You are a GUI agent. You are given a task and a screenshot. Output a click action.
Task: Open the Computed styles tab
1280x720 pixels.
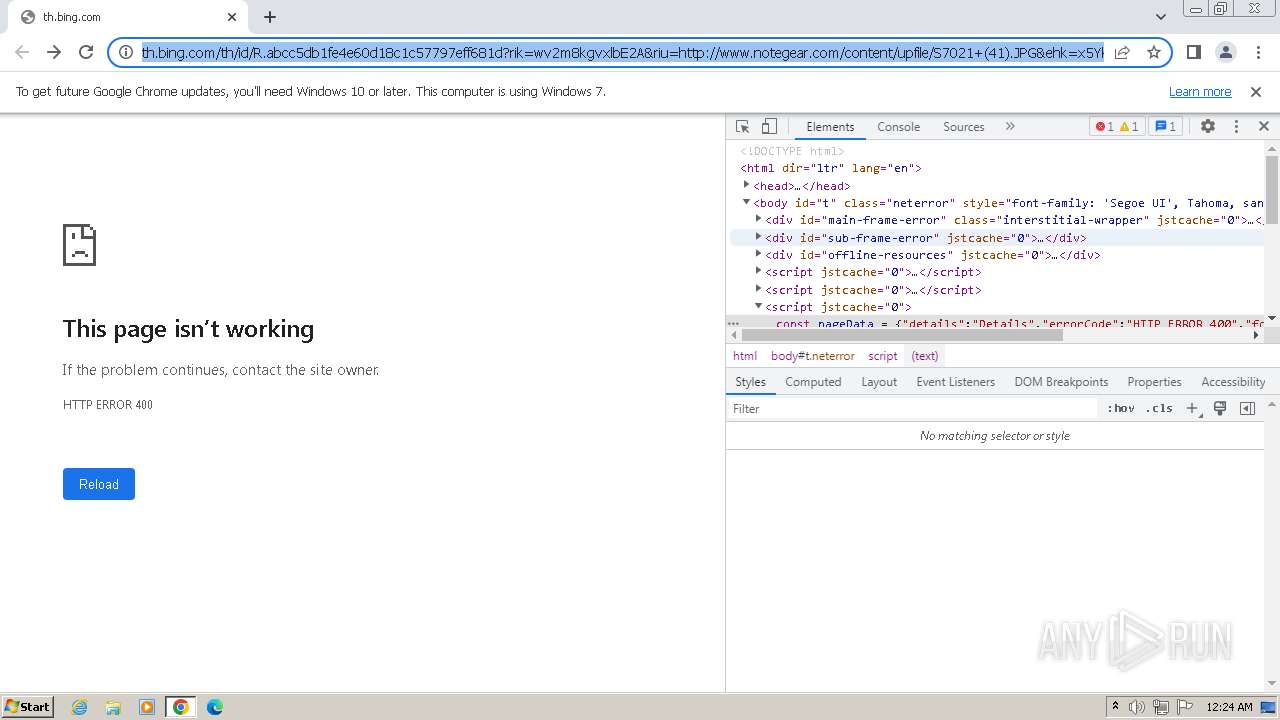click(813, 382)
